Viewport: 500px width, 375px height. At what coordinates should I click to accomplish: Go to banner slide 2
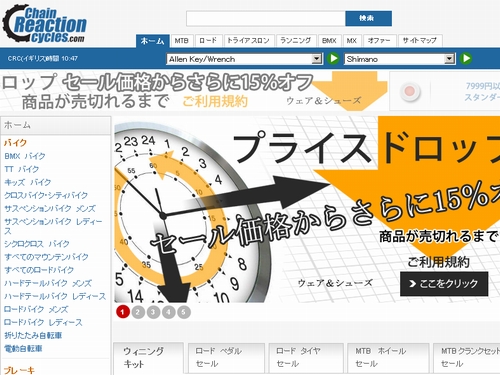point(138,312)
